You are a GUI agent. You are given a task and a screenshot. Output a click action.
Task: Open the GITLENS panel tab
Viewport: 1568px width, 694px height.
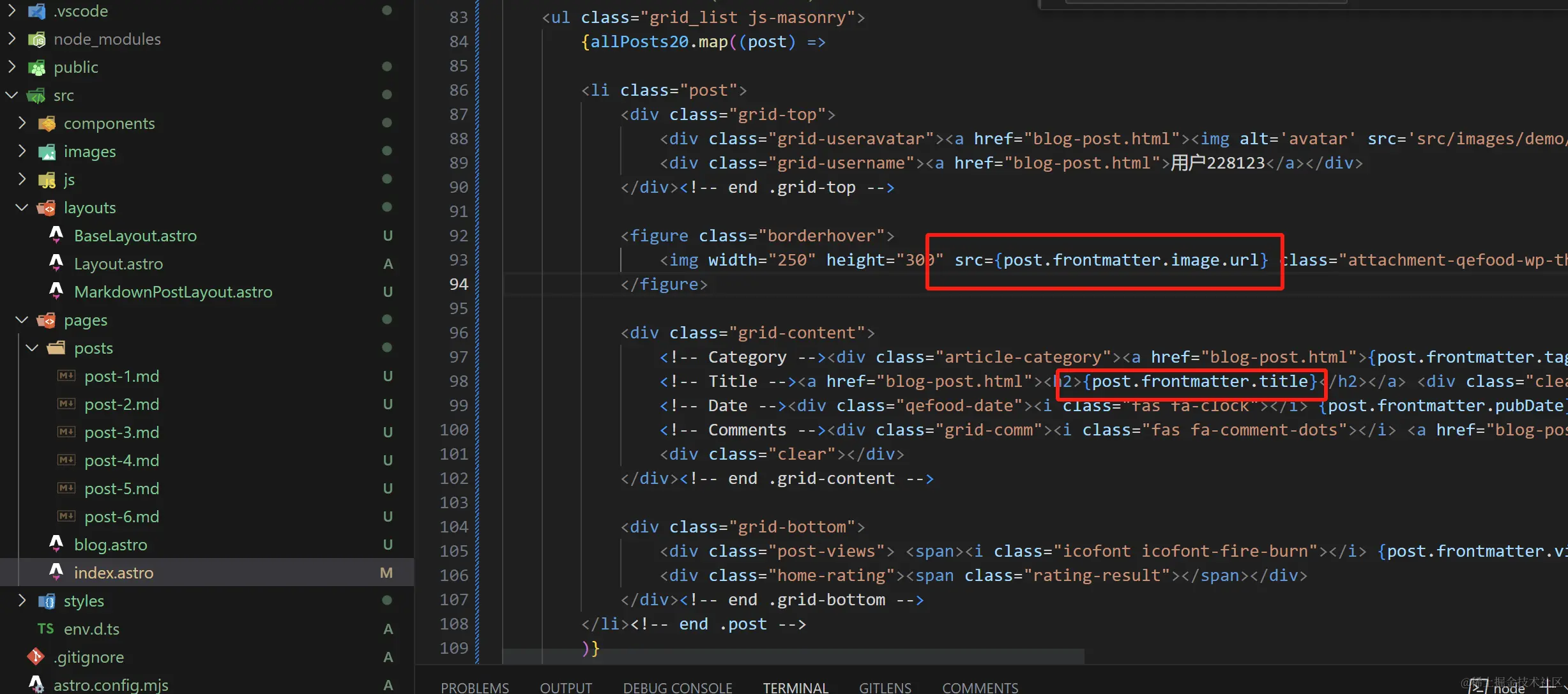point(885,687)
